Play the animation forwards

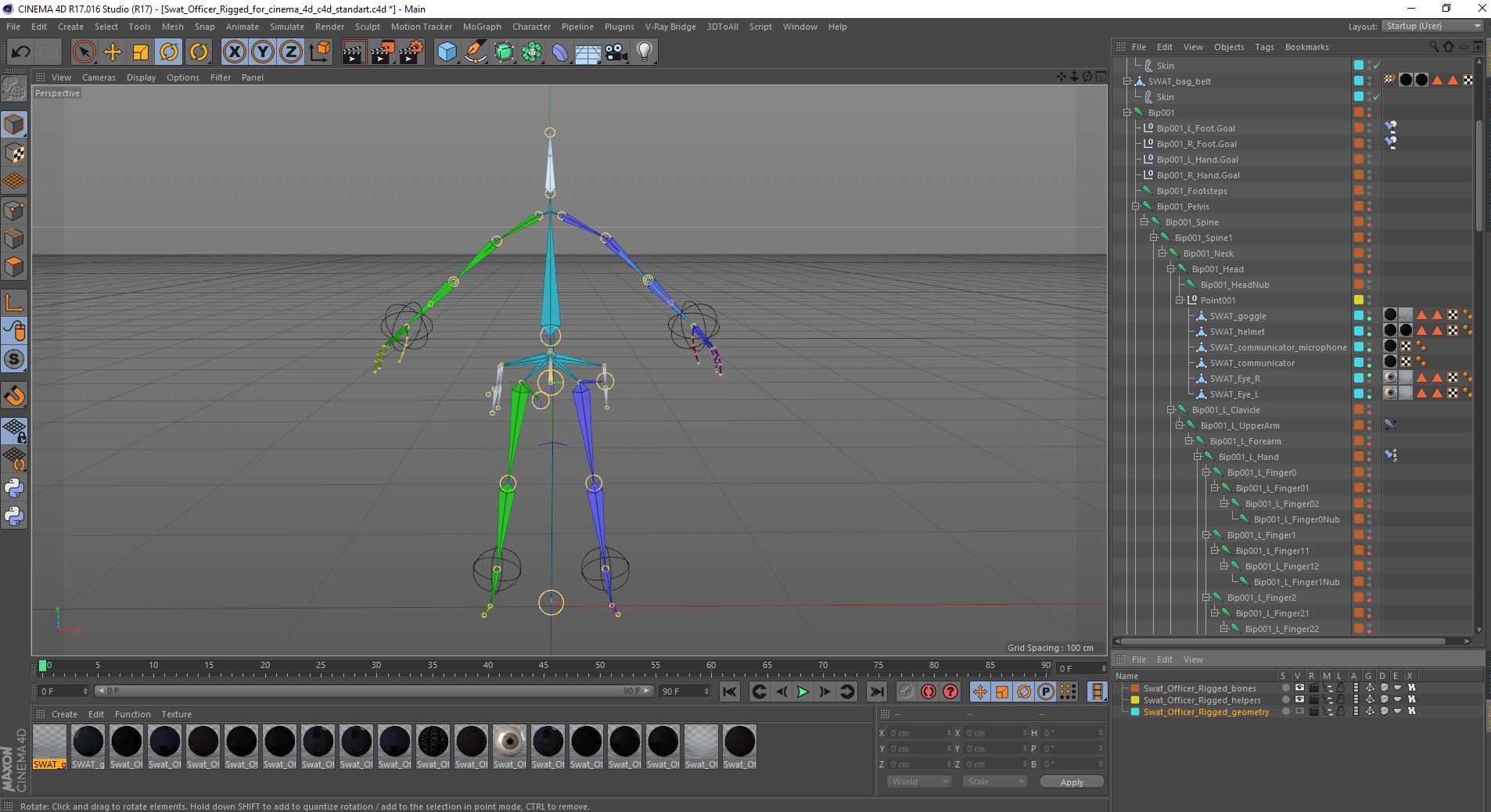[803, 692]
